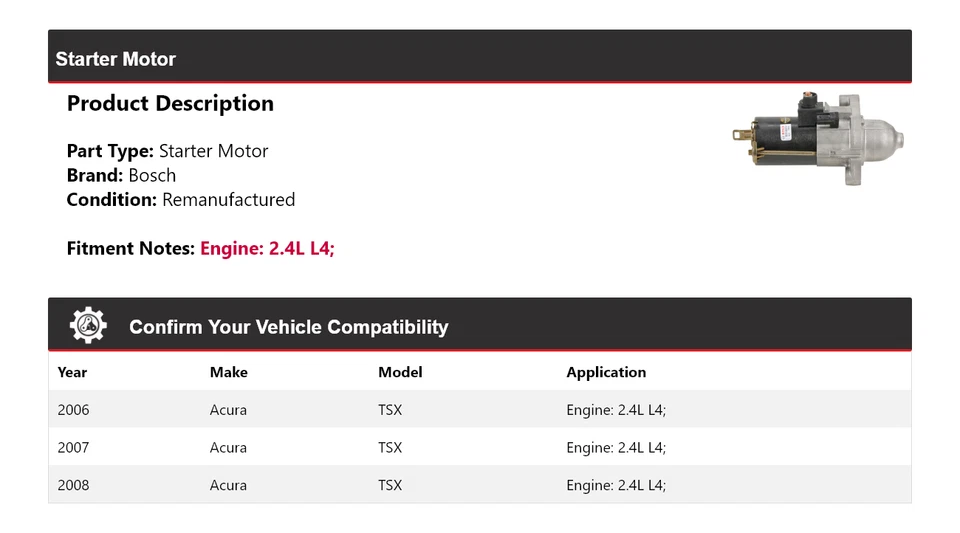The image size is (960, 533).
Task: Select the 2007 year cell
Action: (73, 447)
